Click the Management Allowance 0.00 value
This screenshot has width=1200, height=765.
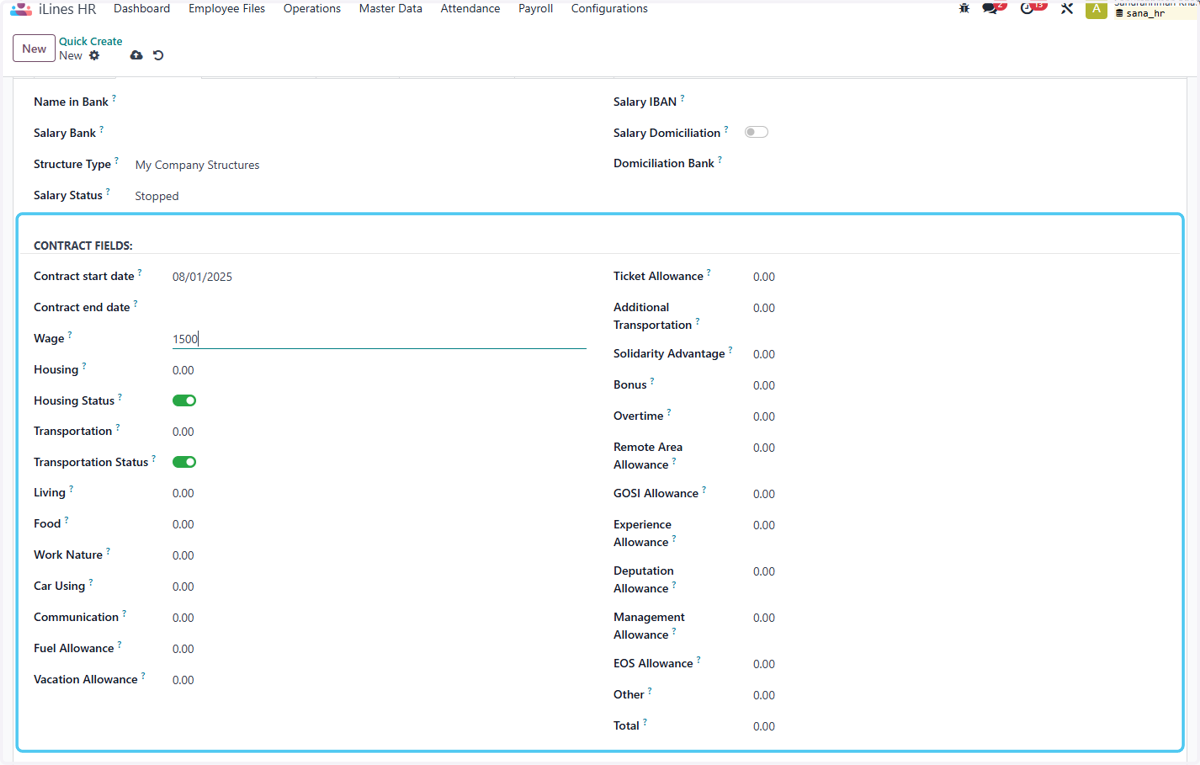click(764, 618)
